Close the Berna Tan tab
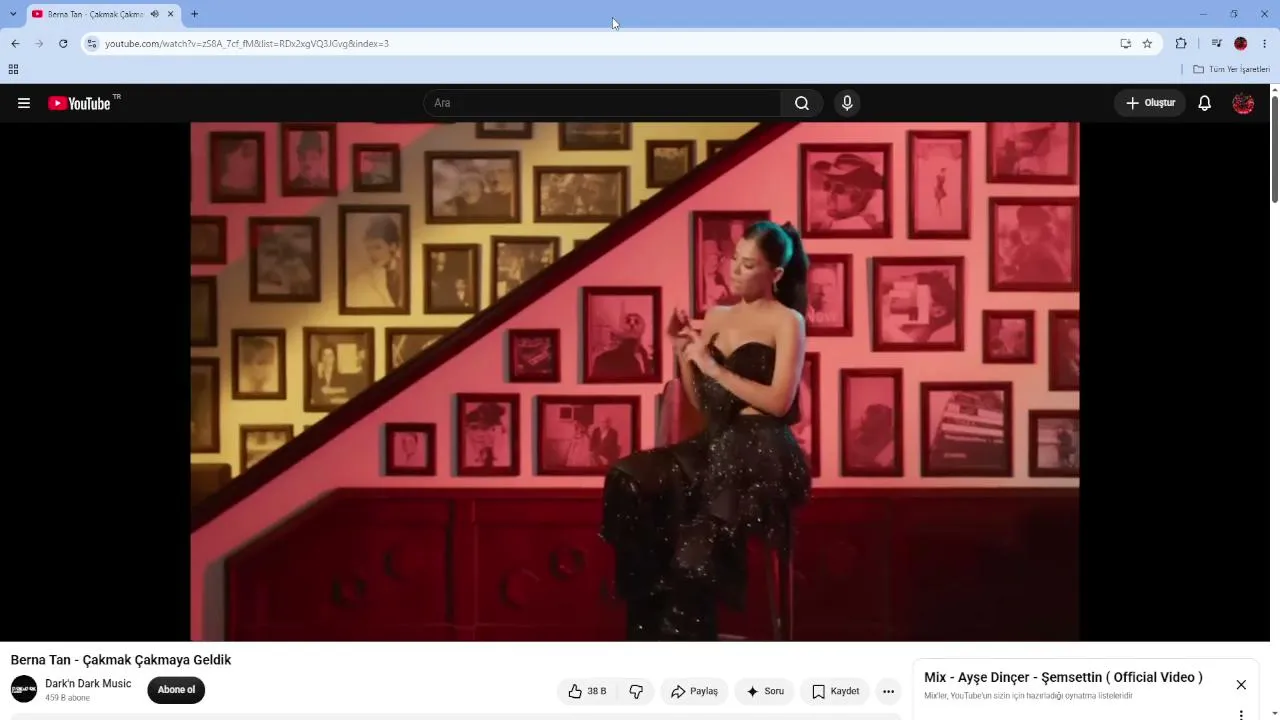The image size is (1280, 720). pyautogui.click(x=171, y=14)
